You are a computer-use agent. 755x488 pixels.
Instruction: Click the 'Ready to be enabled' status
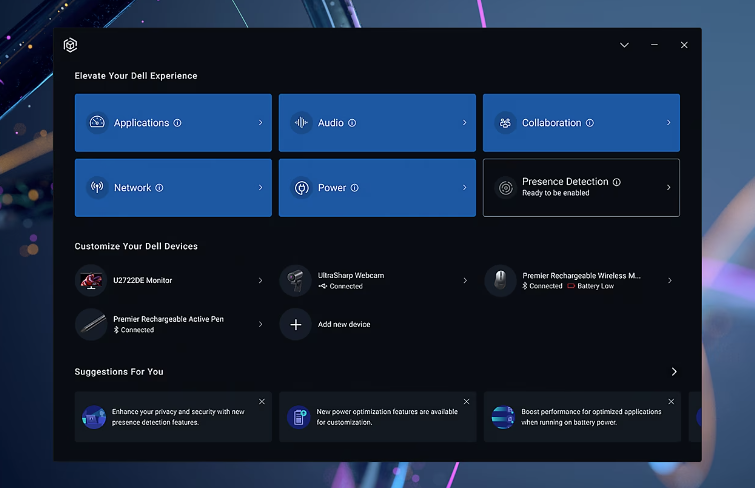[x=556, y=193]
